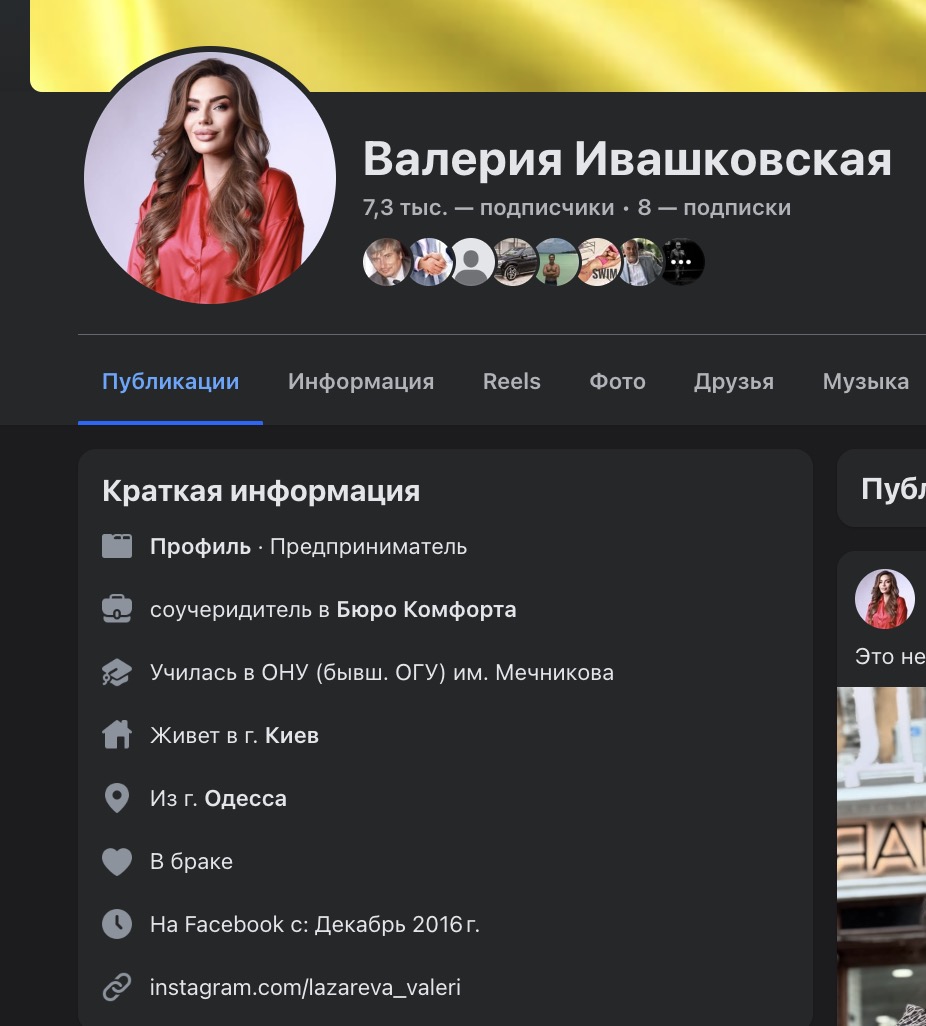Open the instagram.com/lazareva_valeri link
The image size is (926, 1026).
[305, 988]
